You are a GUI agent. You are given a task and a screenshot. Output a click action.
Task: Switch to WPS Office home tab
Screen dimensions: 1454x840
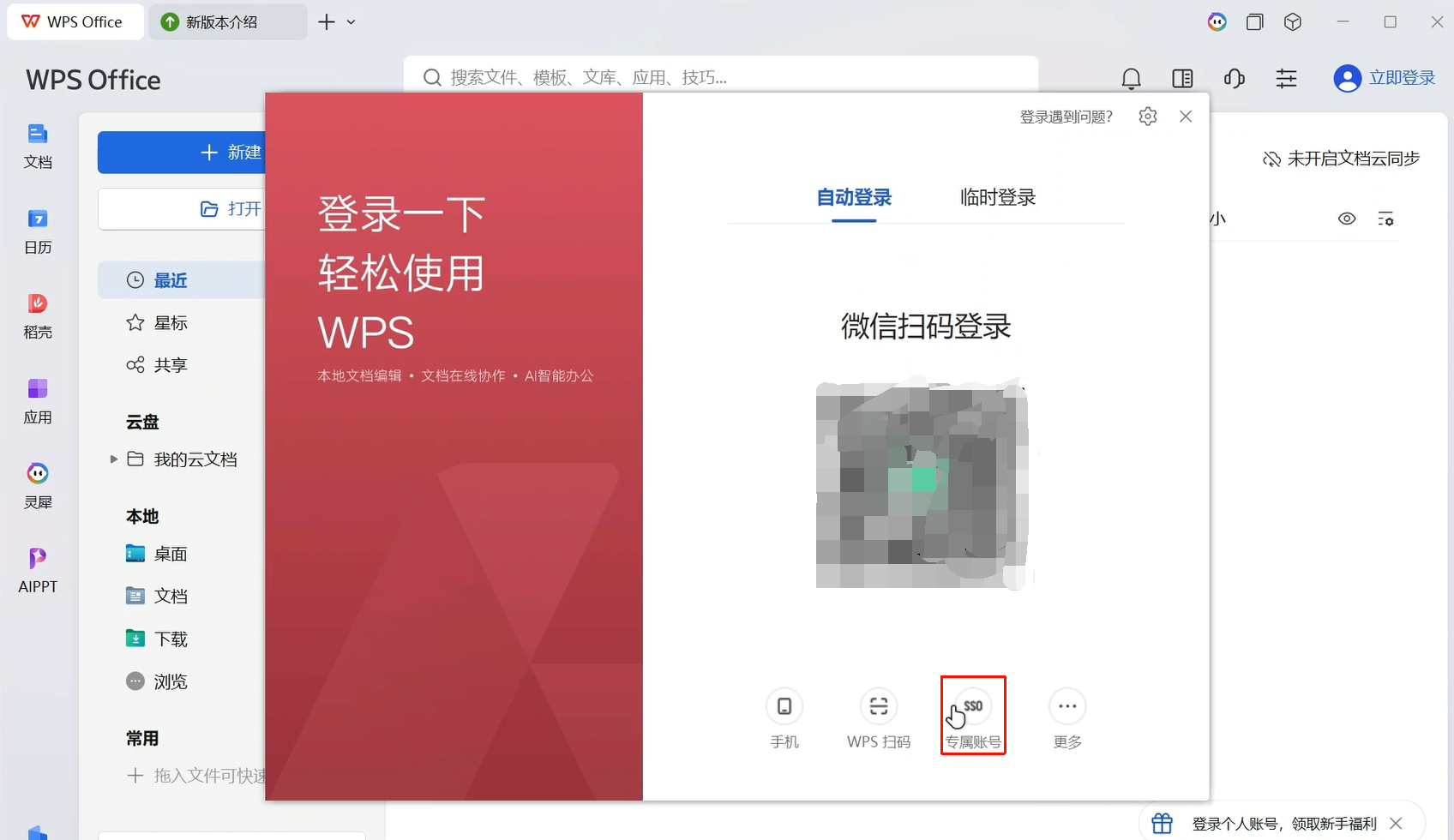click(75, 22)
